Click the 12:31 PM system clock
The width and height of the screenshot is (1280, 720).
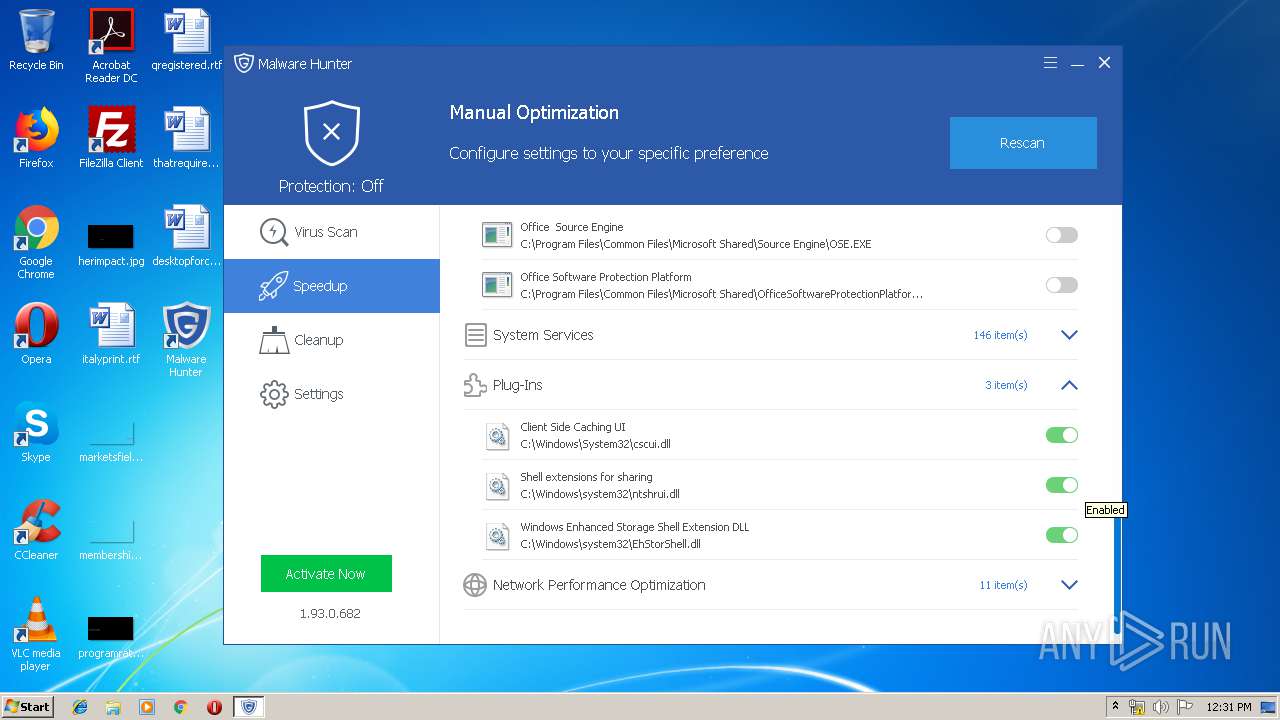(1229, 707)
